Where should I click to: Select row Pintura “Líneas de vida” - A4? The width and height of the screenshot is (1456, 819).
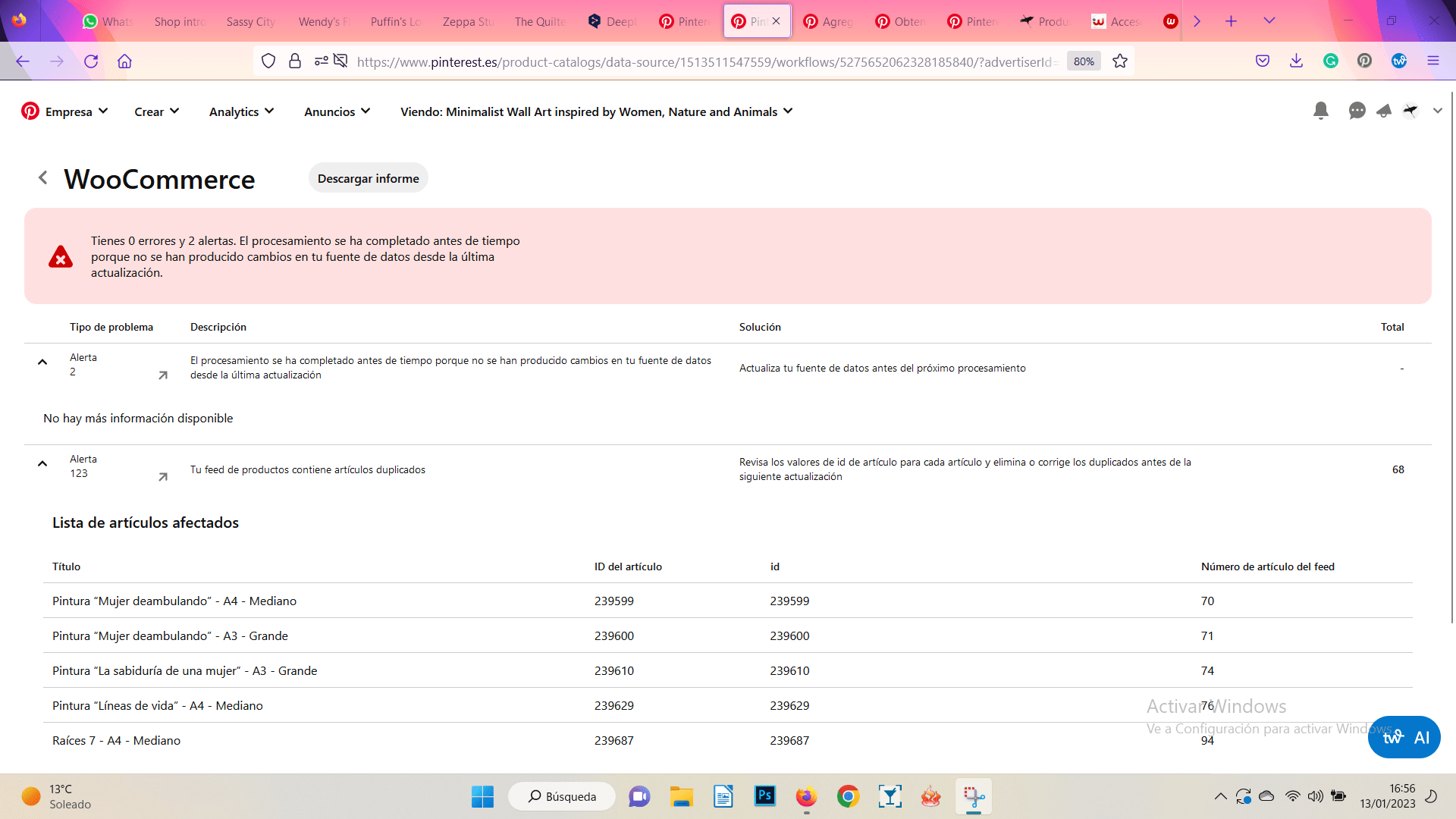[728, 705]
